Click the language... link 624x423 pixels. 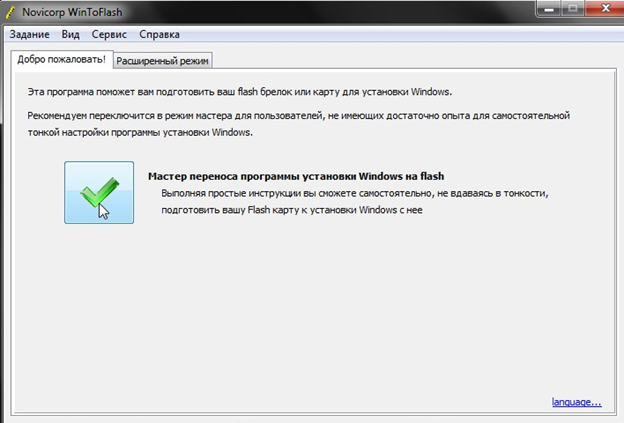(576, 402)
